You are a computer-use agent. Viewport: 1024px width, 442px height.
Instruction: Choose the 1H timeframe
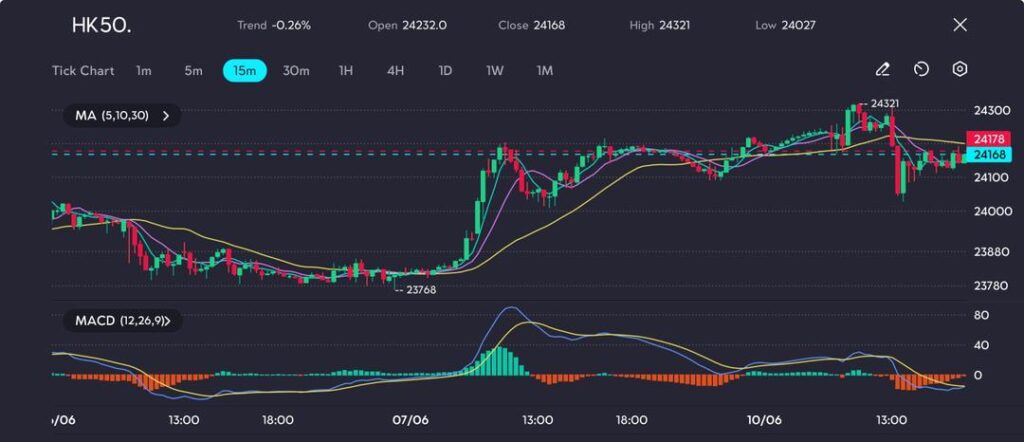pos(346,71)
